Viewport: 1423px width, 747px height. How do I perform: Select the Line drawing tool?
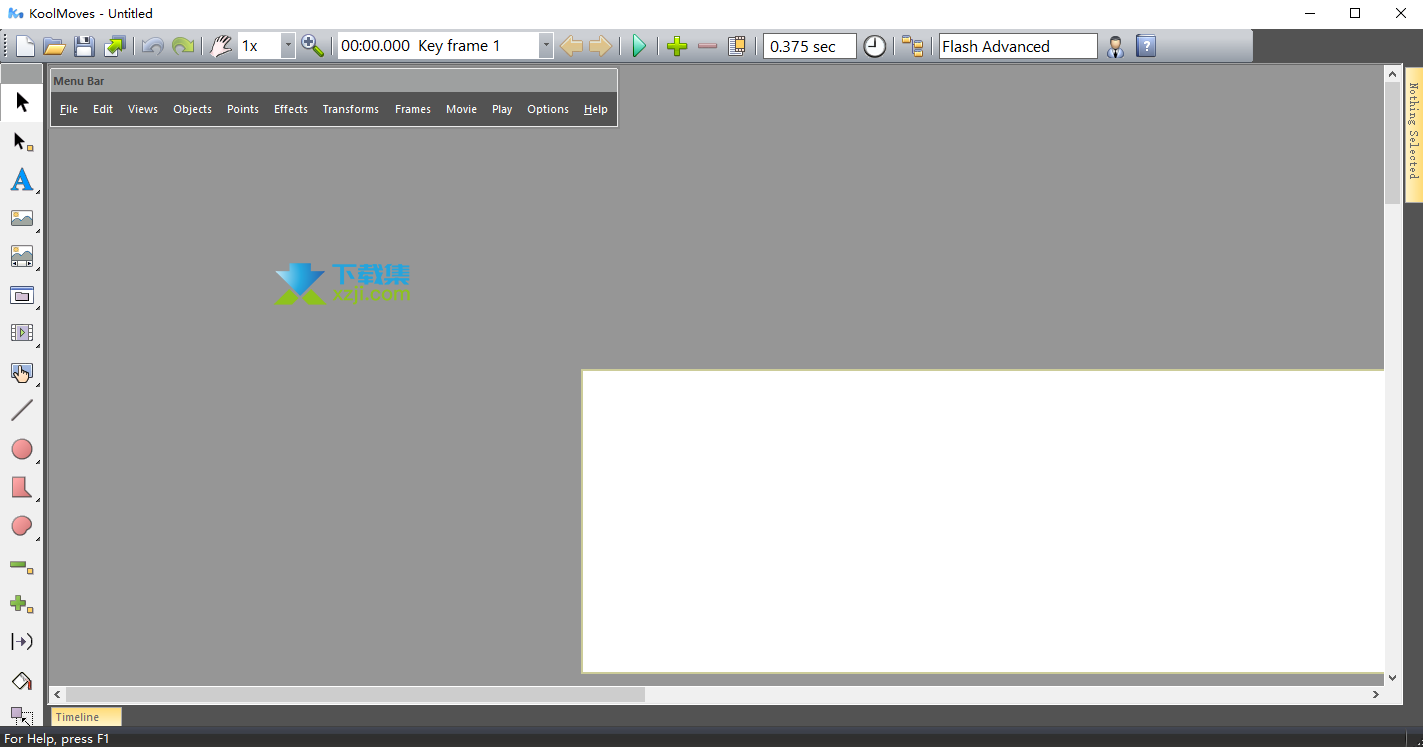pyautogui.click(x=21, y=410)
